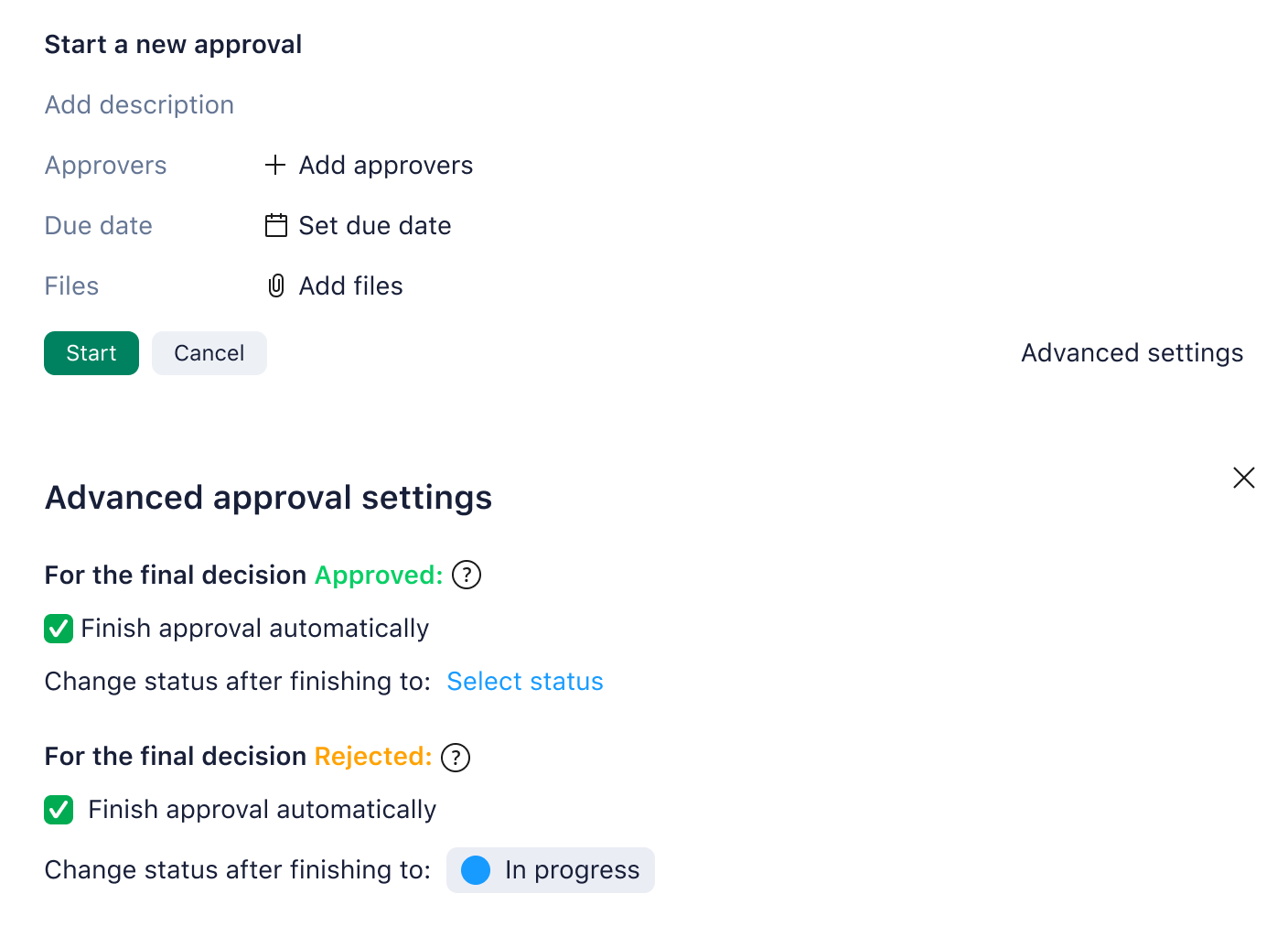Open the help icon beside Approved decision
The height and width of the screenshot is (937, 1288).
pos(467,575)
